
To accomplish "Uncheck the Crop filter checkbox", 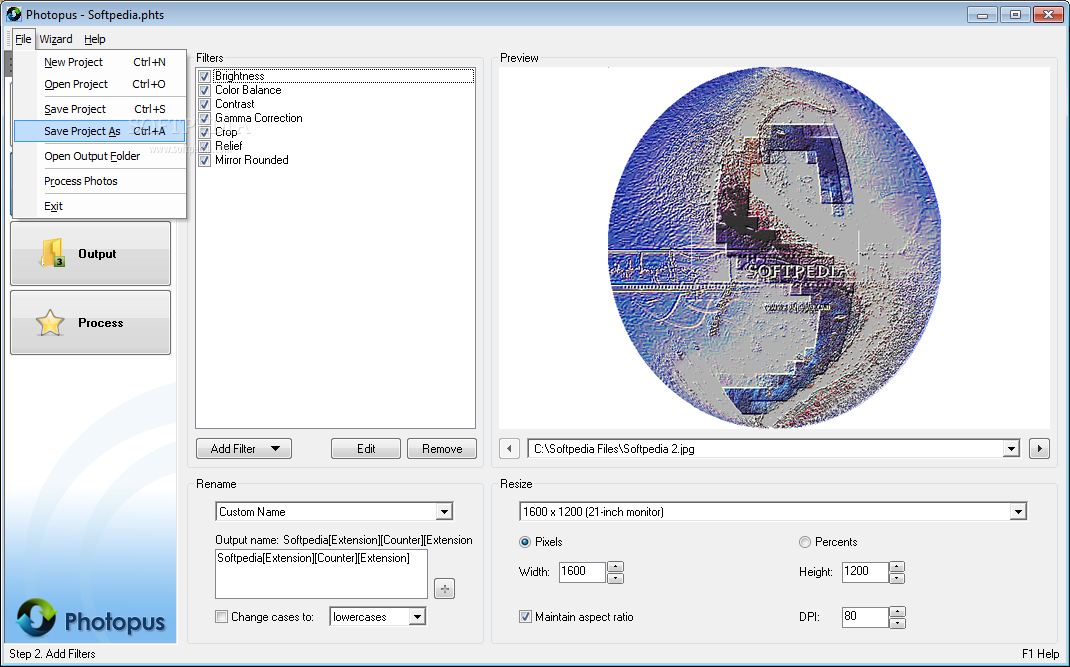I will click(x=204, y=132).
